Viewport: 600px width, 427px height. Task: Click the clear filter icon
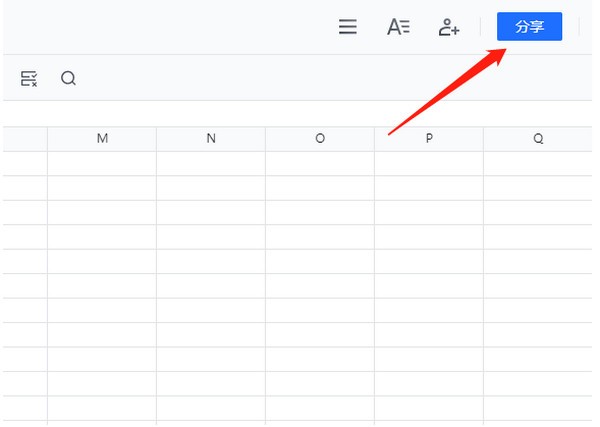[29, 78]
